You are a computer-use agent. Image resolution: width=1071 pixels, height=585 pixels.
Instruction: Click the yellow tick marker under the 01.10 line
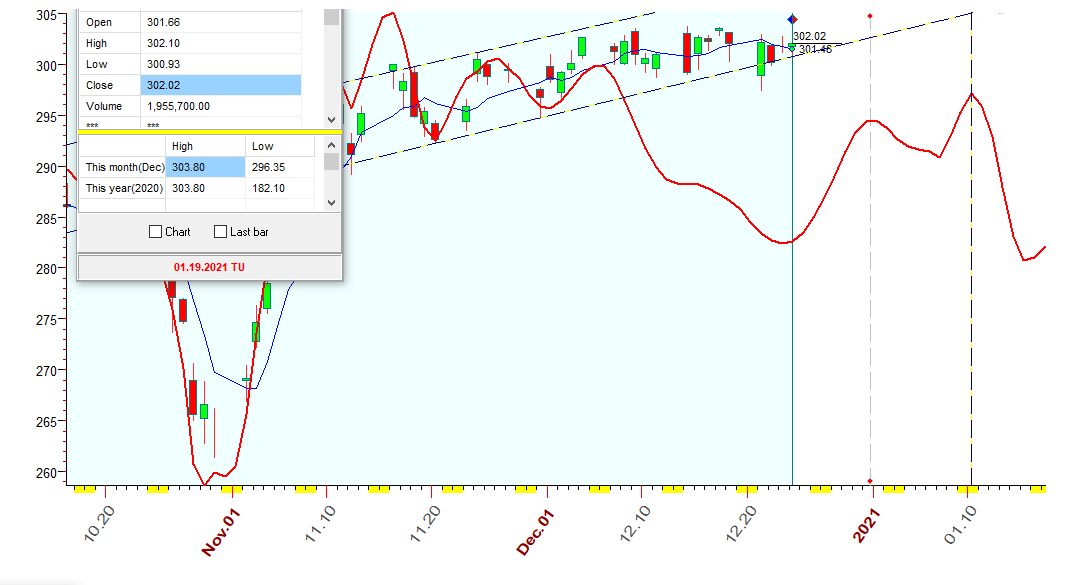pos(970,490)
